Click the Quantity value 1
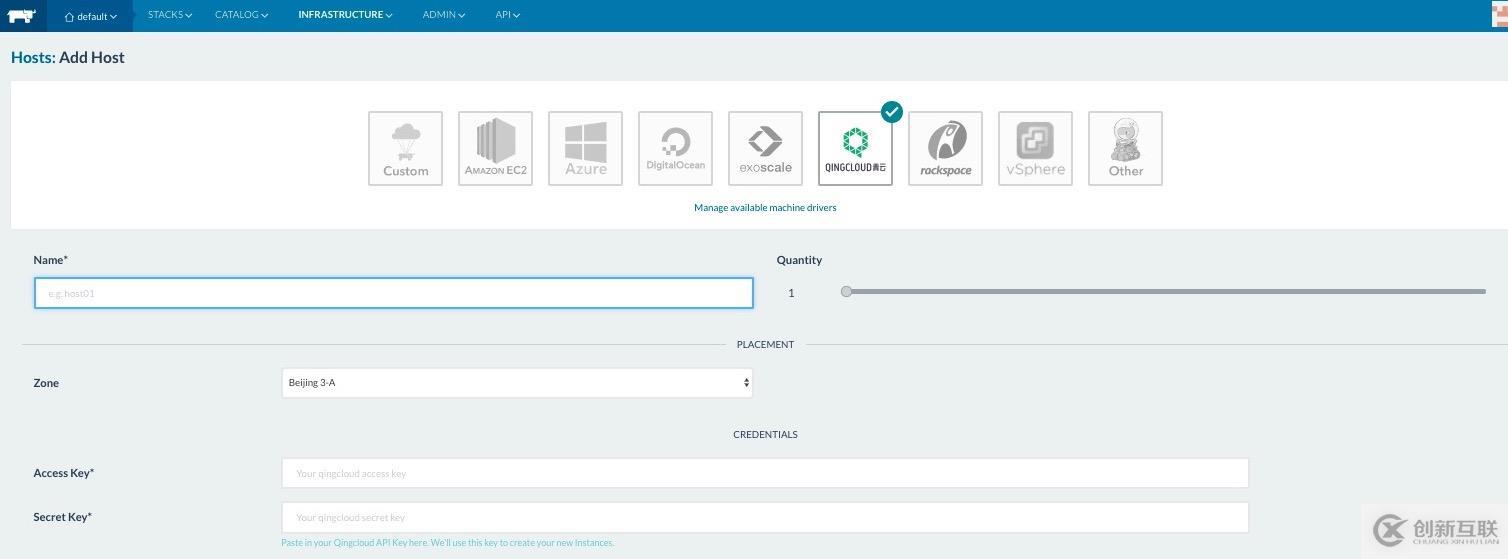1508x559 pixels. pyautogui.click(x=791, y=293)
